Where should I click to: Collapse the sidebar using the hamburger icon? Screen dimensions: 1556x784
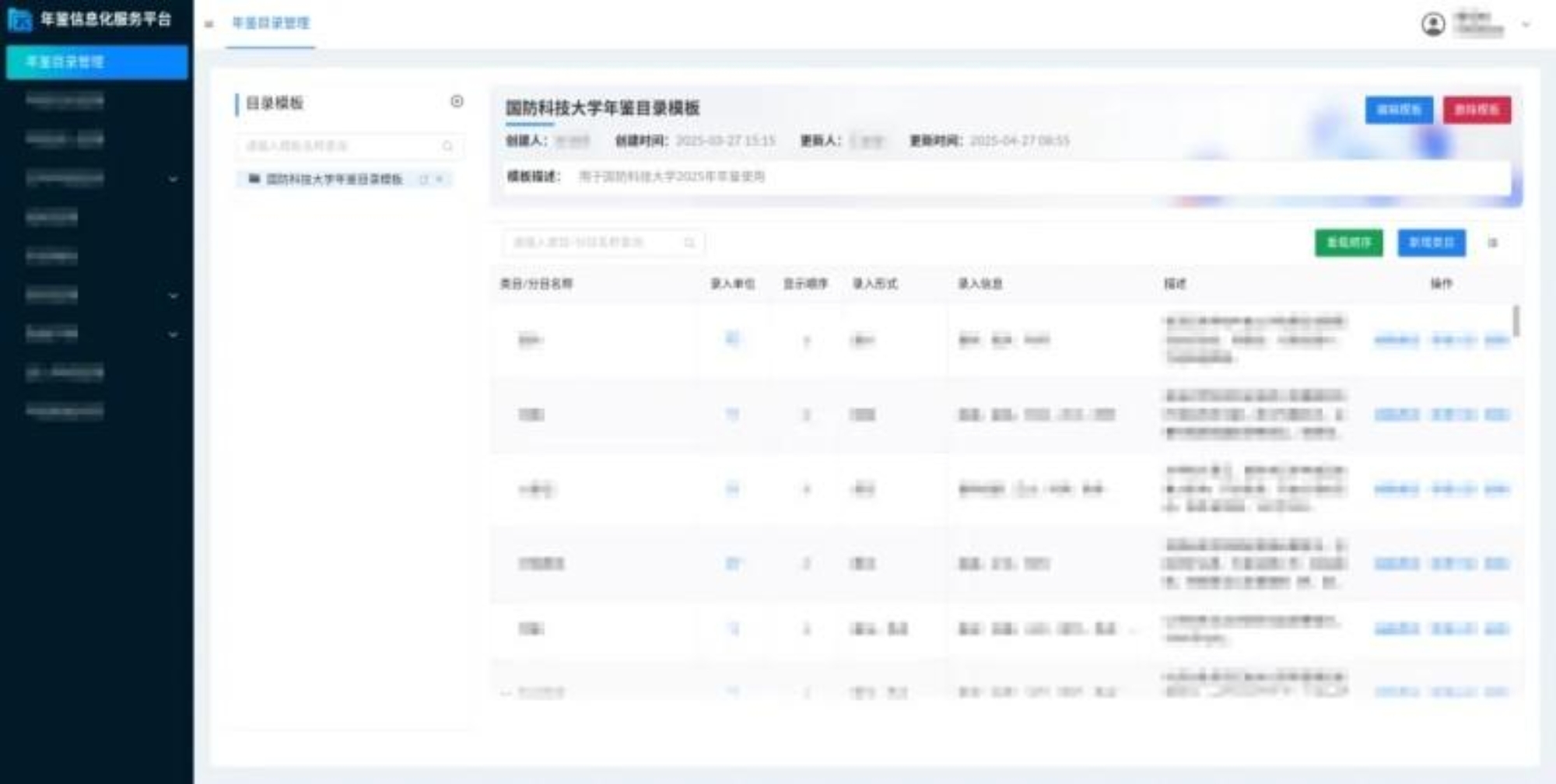[209, 24]
